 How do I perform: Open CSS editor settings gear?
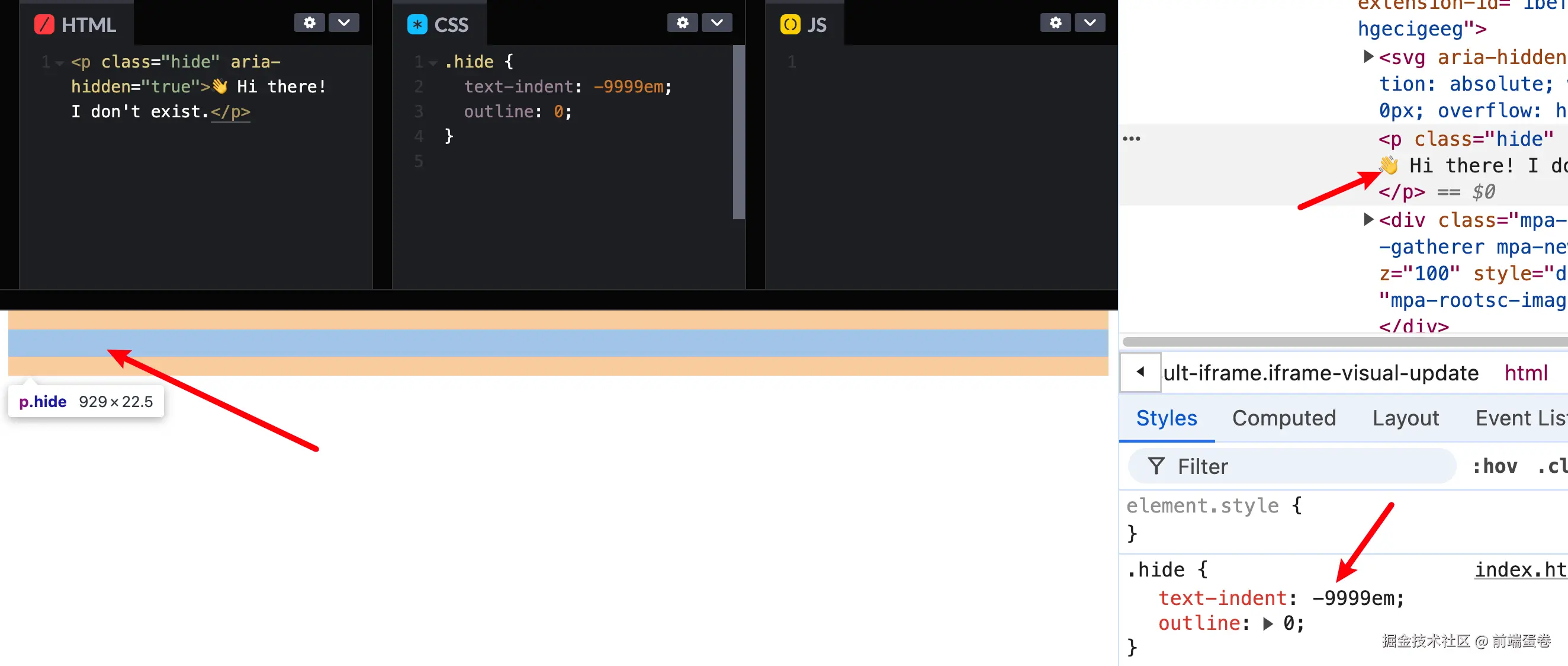(x=682, y=23)
